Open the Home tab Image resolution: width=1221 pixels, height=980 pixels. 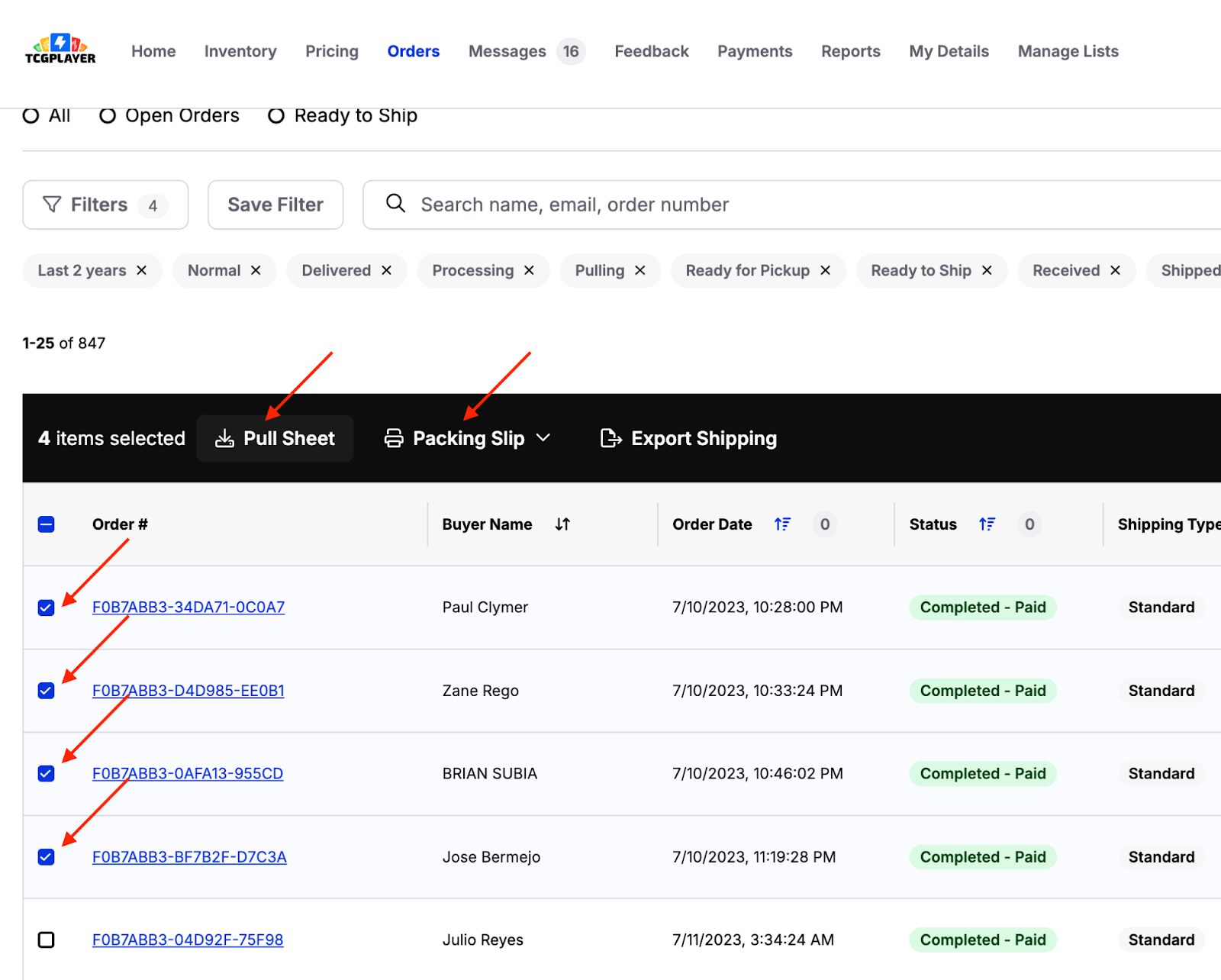click(x=153, y=51)
